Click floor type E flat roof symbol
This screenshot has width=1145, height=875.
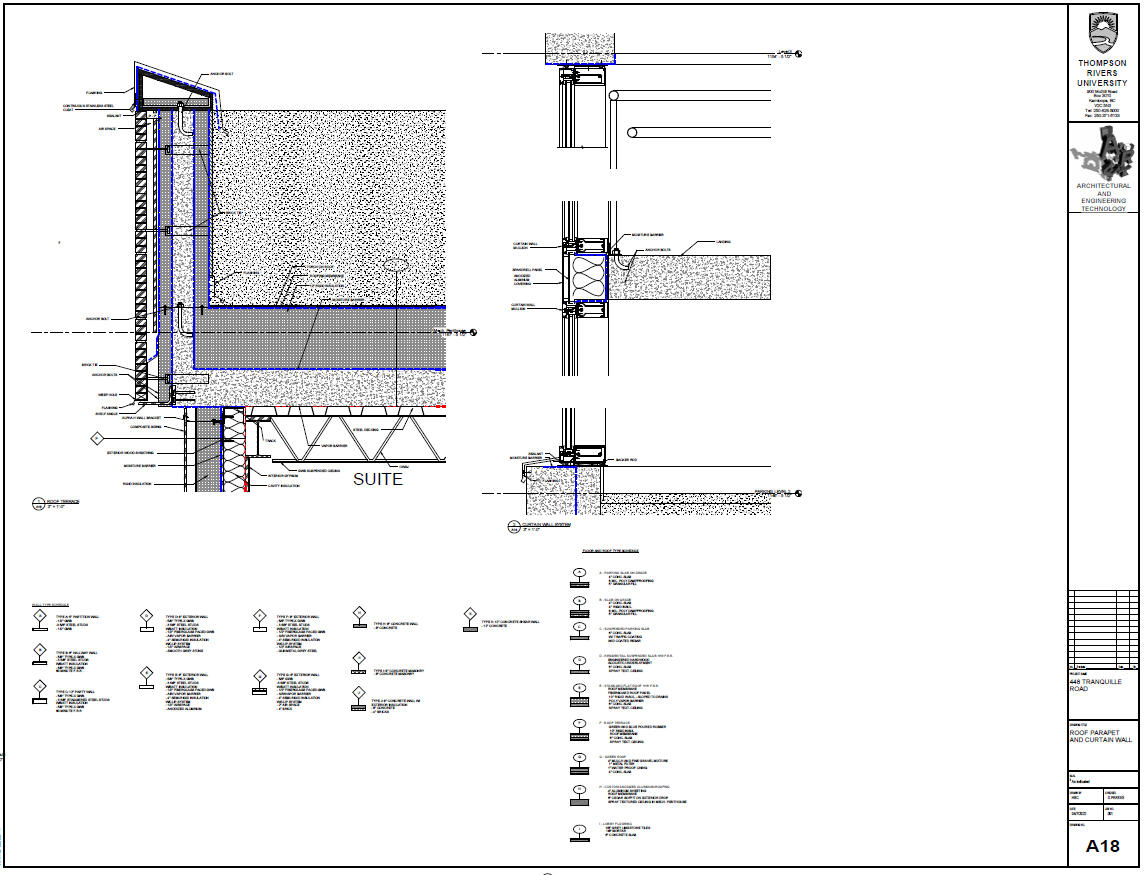click(579, 690)
